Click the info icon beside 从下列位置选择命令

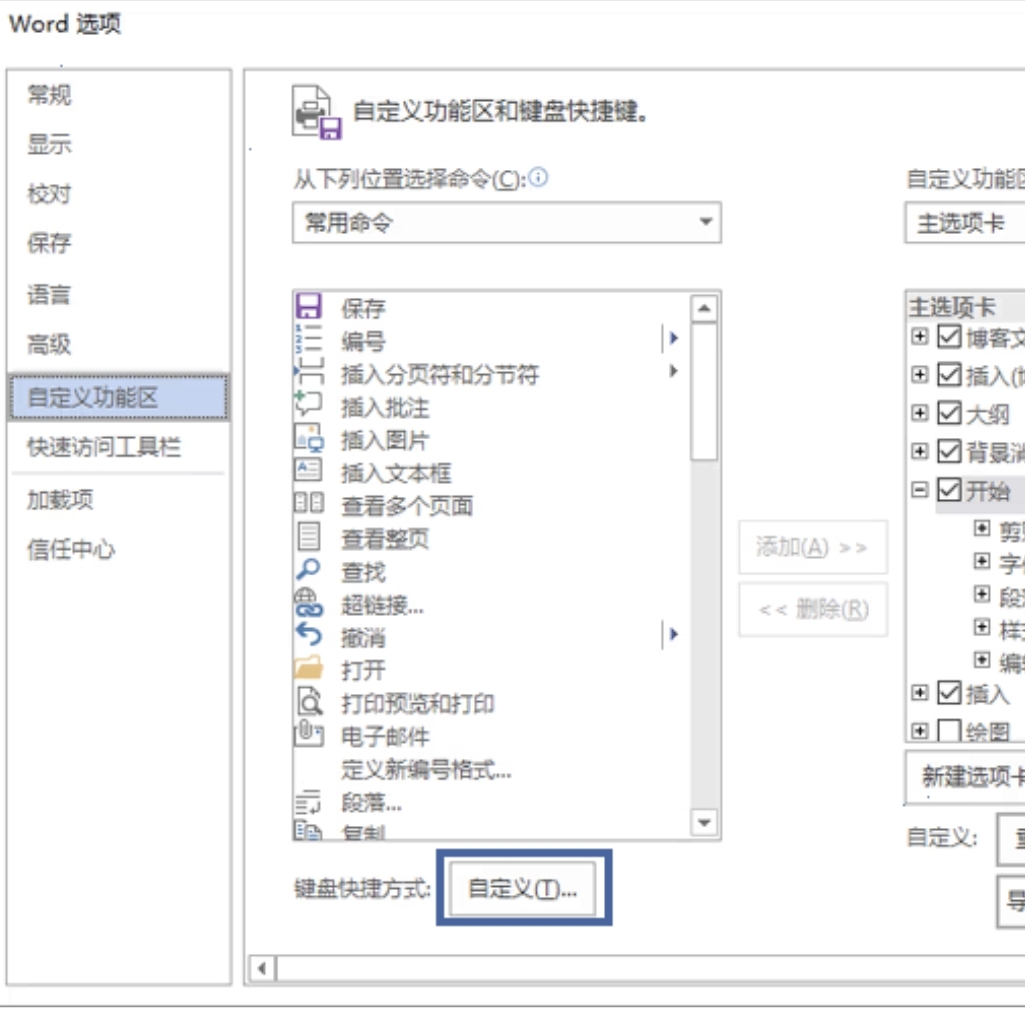[538, 177]
